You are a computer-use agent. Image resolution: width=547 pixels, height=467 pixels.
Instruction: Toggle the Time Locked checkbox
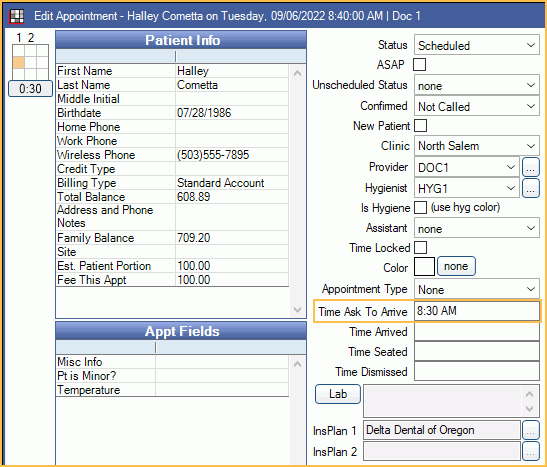pyautogui.click(x=420, y=248)
